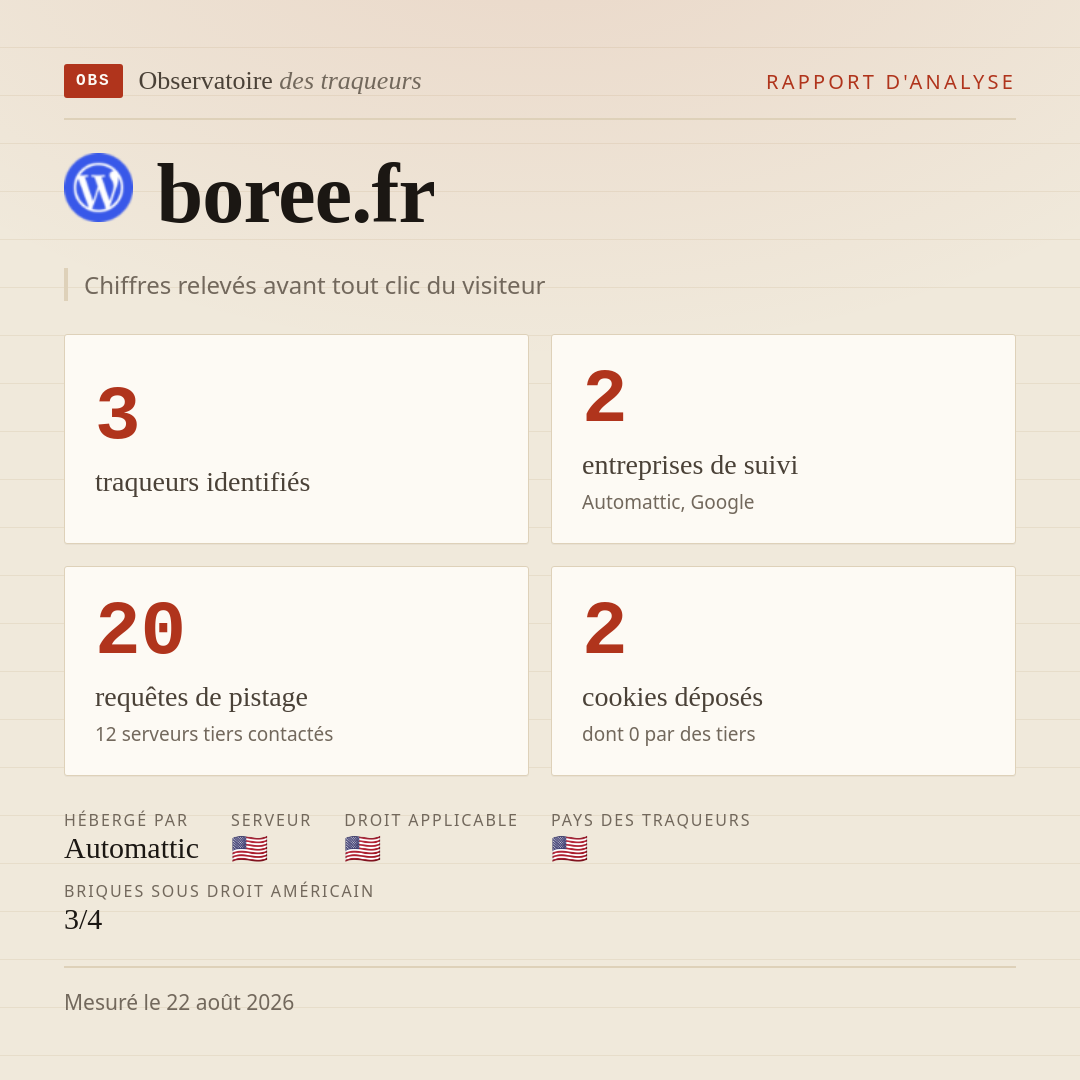The image size is (1080, 1080).
Task: Click the 'Serveur' label
Action: pyautogui.click(x=271, y=820)
